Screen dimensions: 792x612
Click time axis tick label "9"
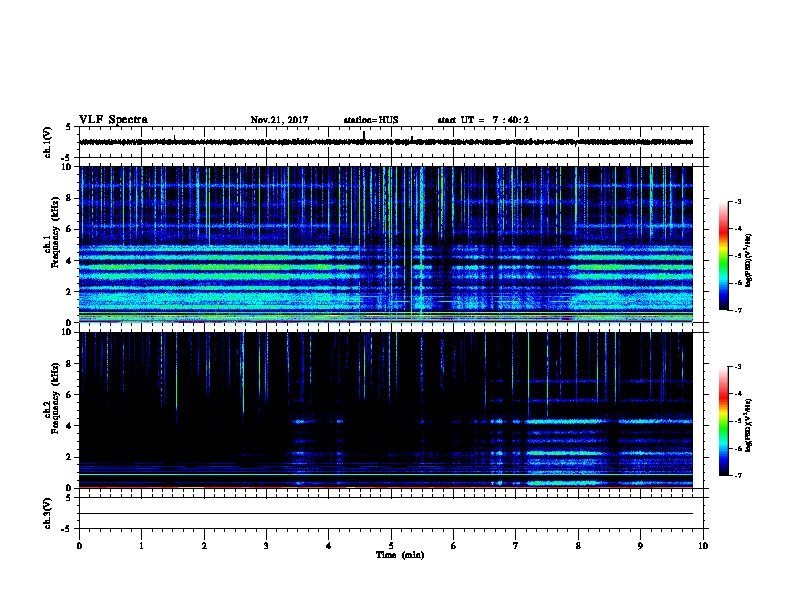point(640,546)
